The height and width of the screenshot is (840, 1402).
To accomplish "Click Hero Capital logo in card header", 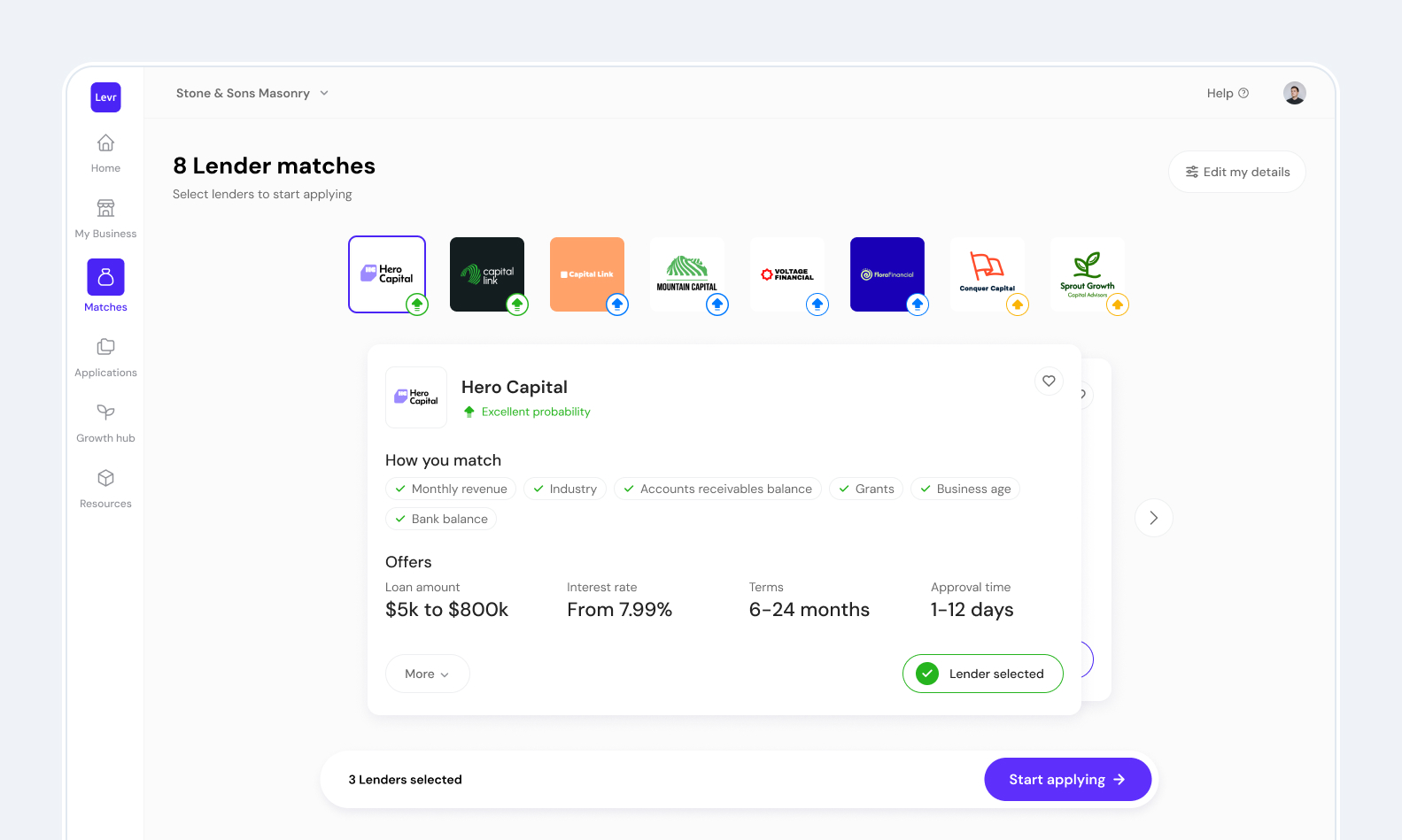I will (416, 397).
